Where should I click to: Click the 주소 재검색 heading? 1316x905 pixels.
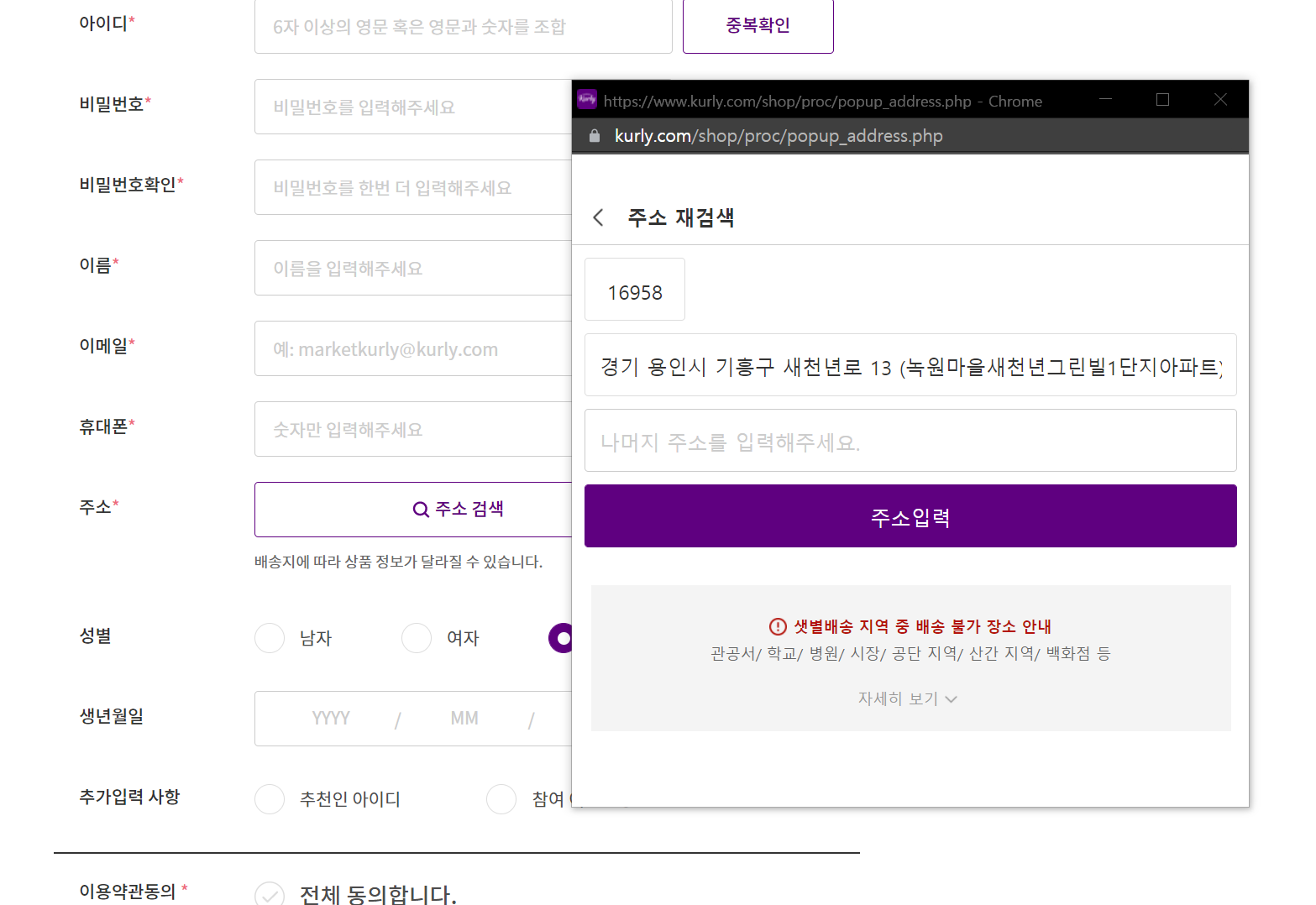tap(681, 217)
